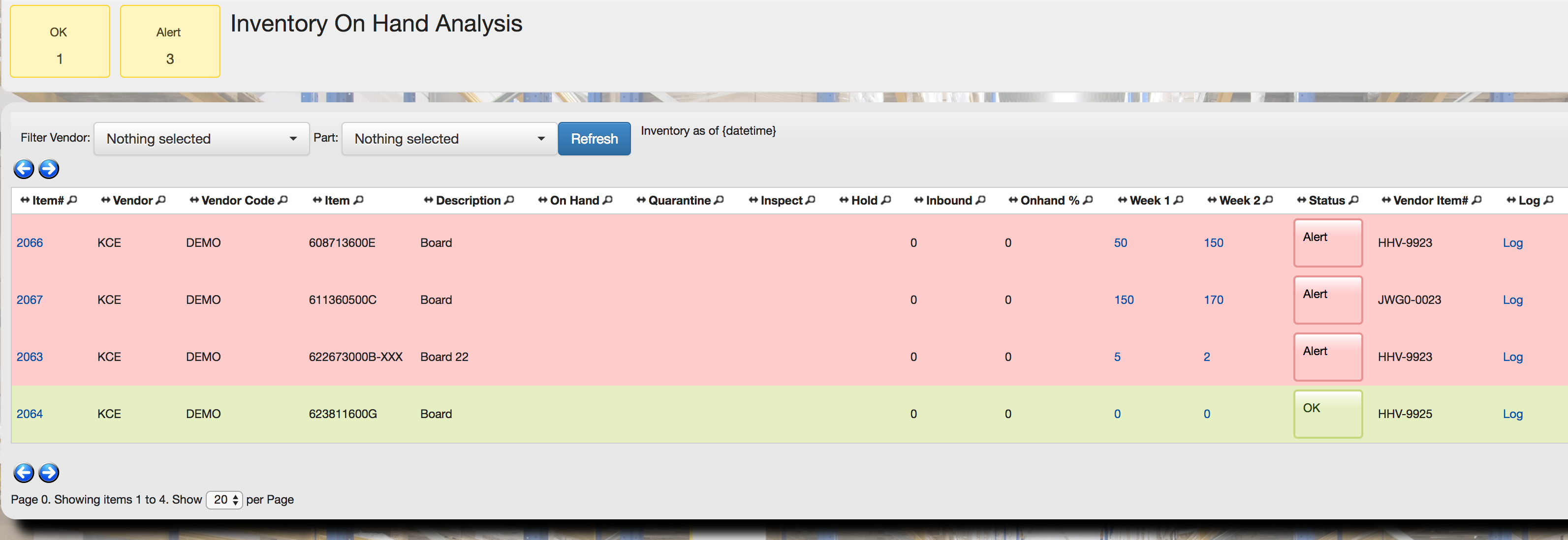
Task: Click Week 1 value 5 for item 2063
Action: pos(1118,357)
